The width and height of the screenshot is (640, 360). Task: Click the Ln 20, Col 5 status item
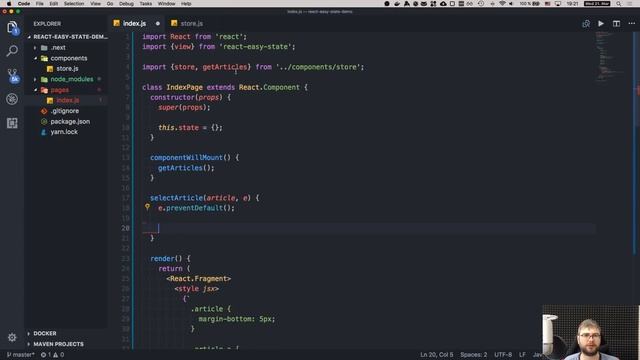[x=437, y=355]
